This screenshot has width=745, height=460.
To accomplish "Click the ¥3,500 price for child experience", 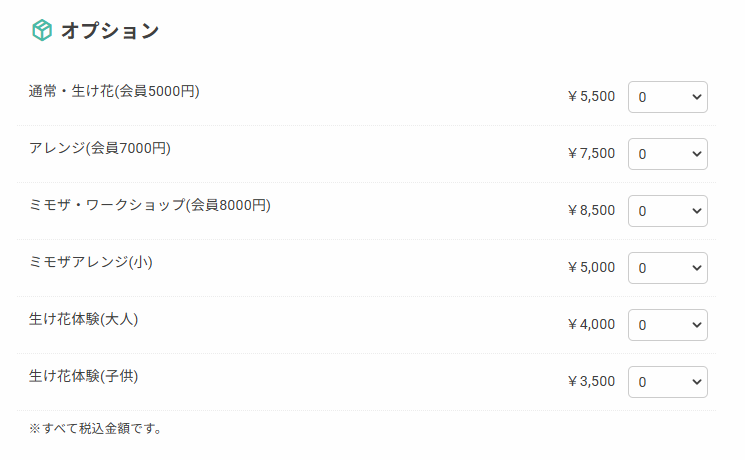I will point(591,382).
